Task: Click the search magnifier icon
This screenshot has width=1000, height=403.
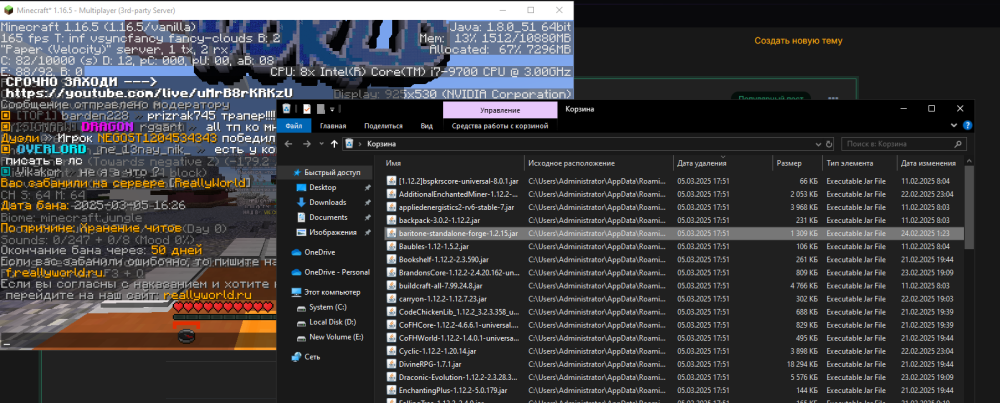Action: (958, 144)
